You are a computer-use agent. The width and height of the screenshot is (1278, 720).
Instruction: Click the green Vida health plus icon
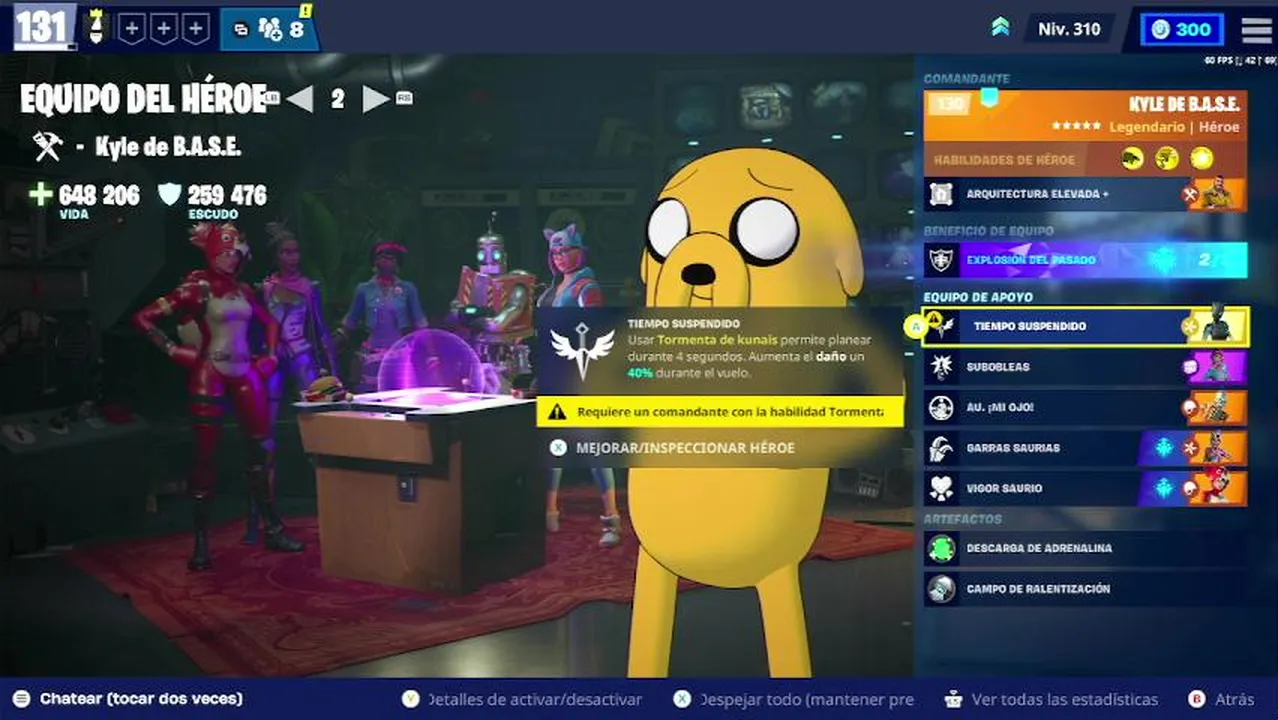[40, 194]
